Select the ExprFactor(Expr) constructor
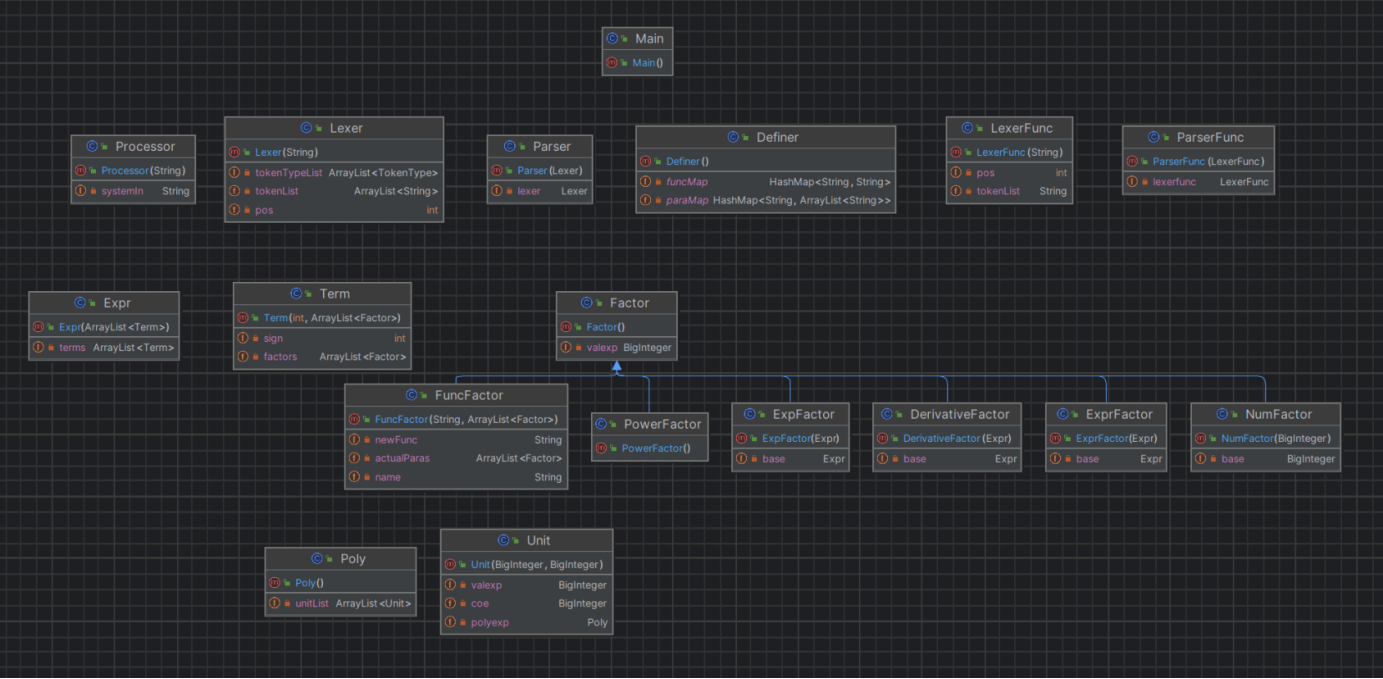The width and height of the screenshot is (1383, 679). pos(1106,438)
